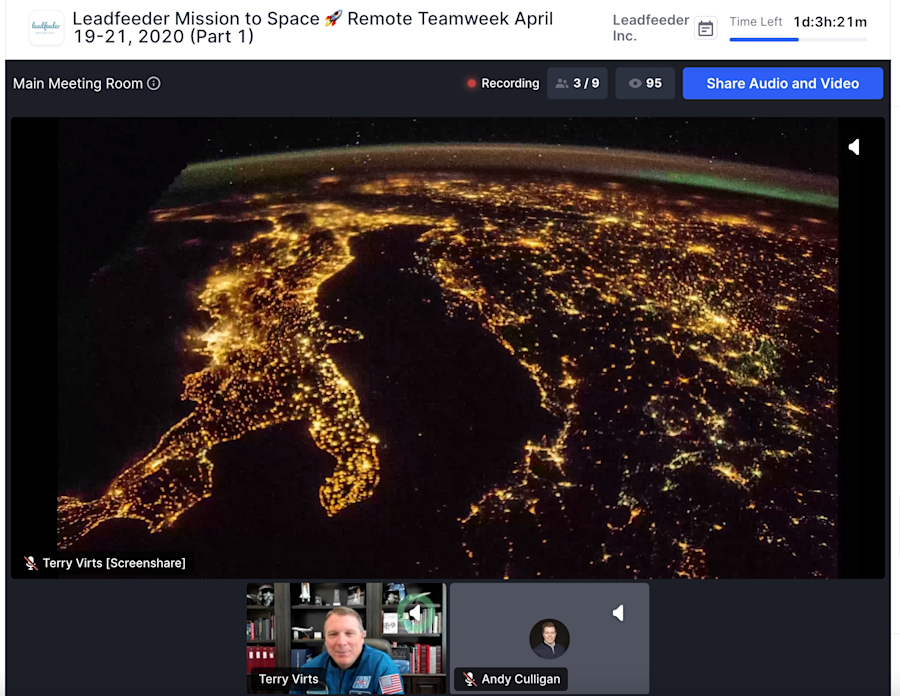Image resolution: width=900 pixels, height=696 pixels.
Task: Toggle the speaker icon on Andy Culligan tile
Action: point(618,612)
